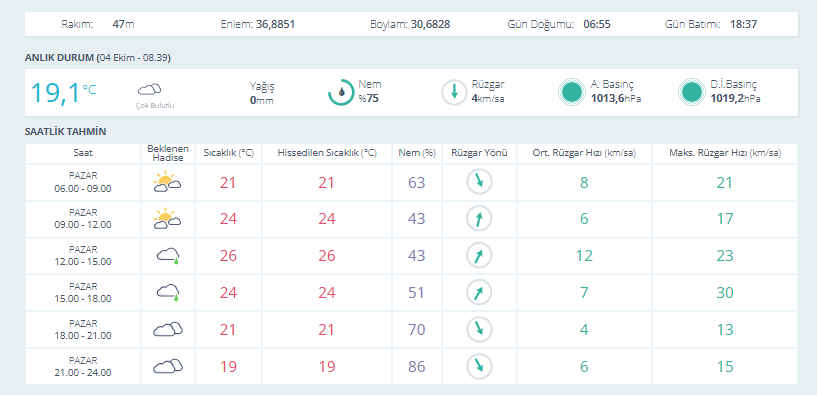Click the current Rüzgar direction arrow icon

click(454, 92)
